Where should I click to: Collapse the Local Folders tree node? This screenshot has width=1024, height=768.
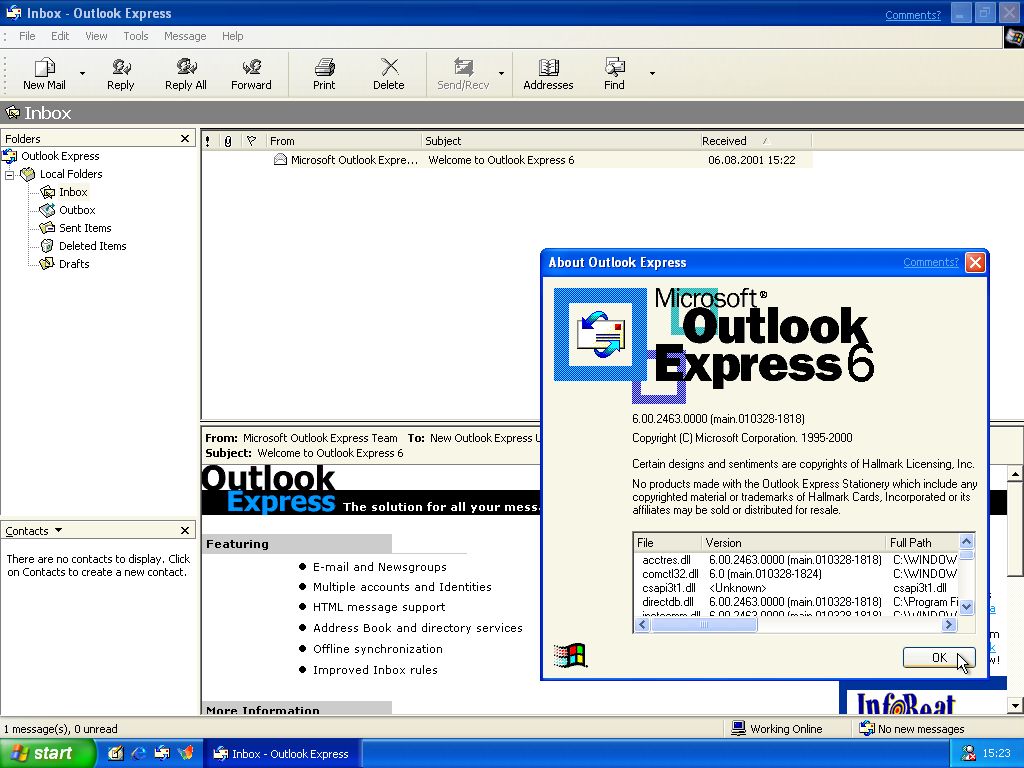10,174
